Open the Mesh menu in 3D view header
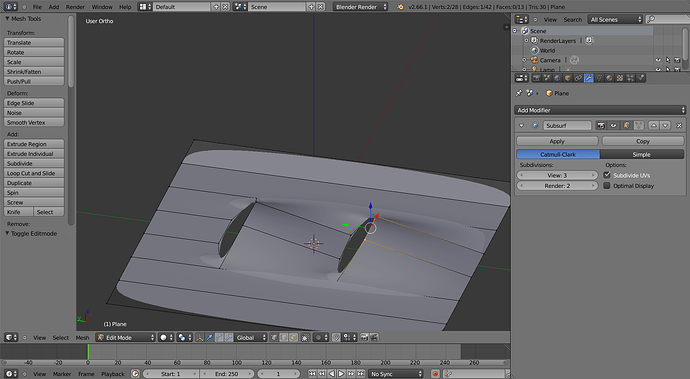This screenshot has height=379, width=690. (82, 338)
